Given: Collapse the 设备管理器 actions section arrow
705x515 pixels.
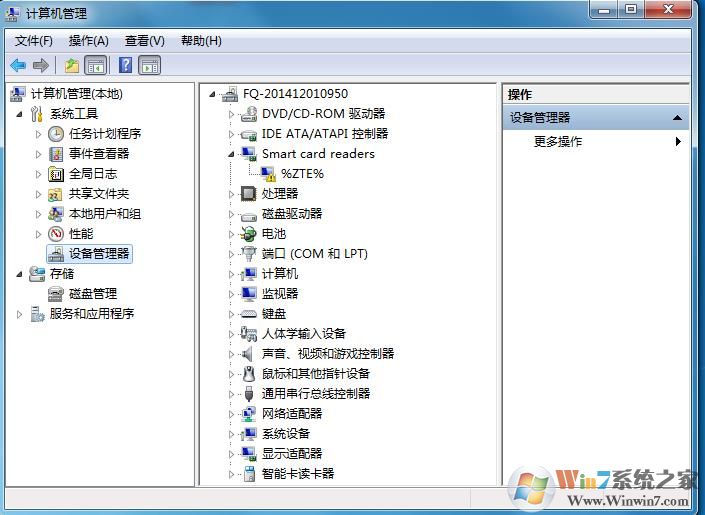Looking at the screenshot, I should point(677,118).
